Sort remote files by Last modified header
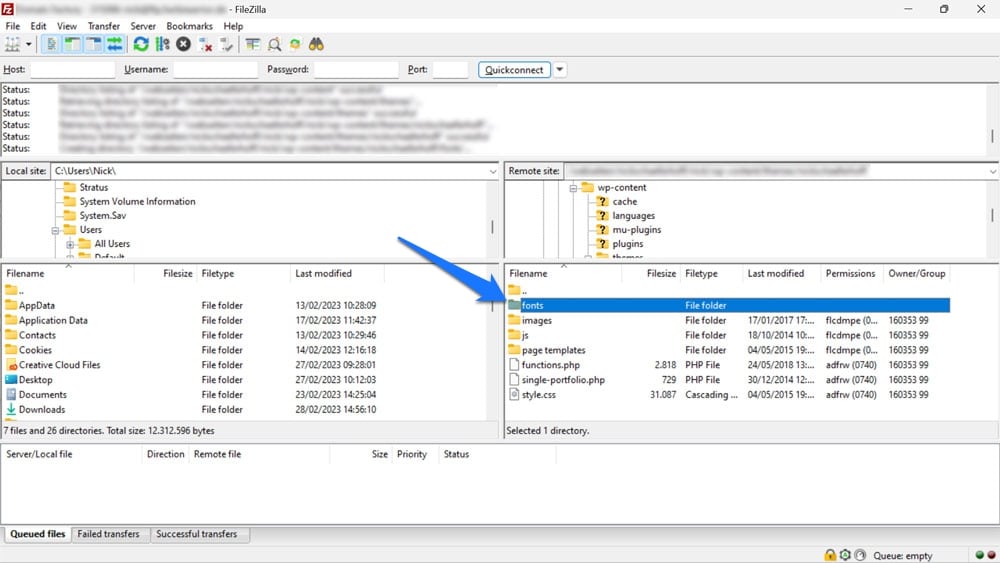 tap(776, 273)
